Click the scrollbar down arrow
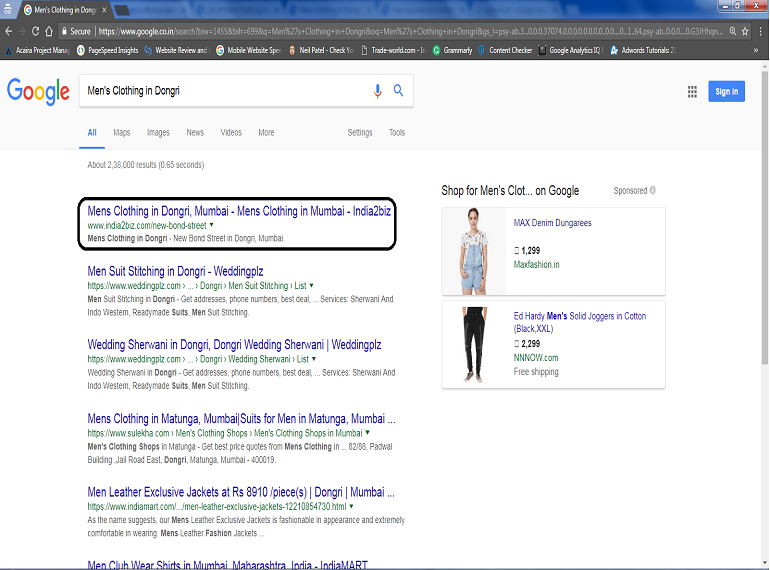This screenshot has width=770, height=570. 765,563
